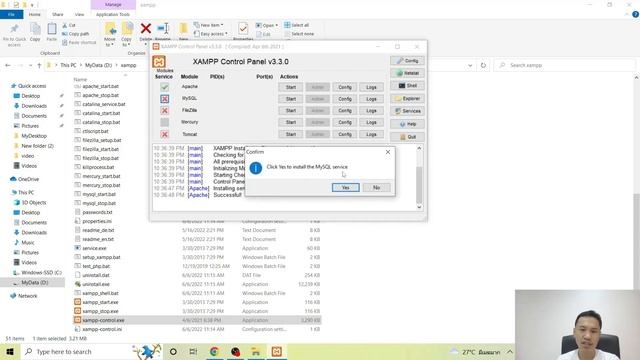This screenshot has width=640, height=360.
Task: Select OneDrive in navigation pane
Action: click(28, 179)
